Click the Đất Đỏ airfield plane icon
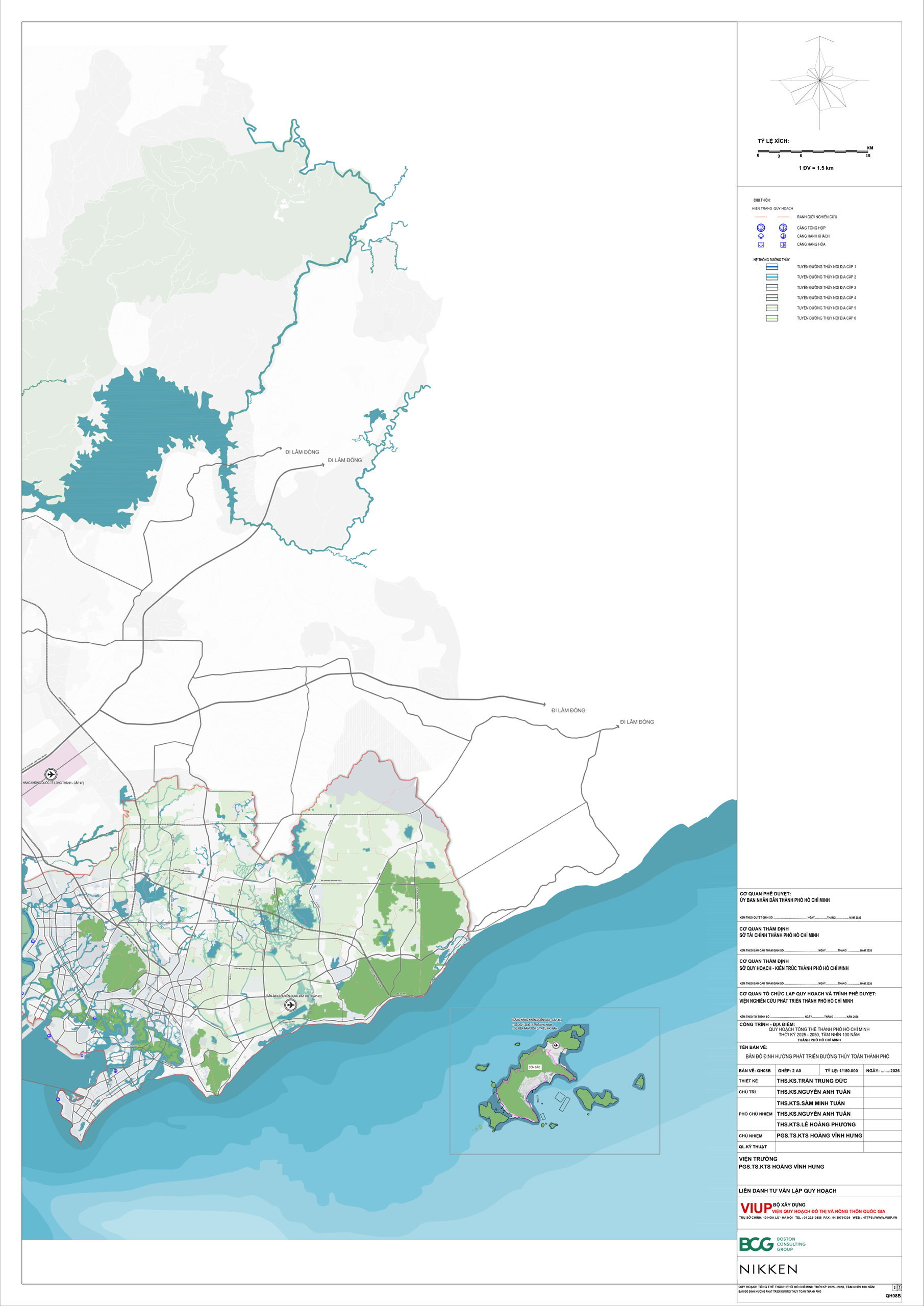The height and width of the screenshot is (1306, 924). 291,1005
